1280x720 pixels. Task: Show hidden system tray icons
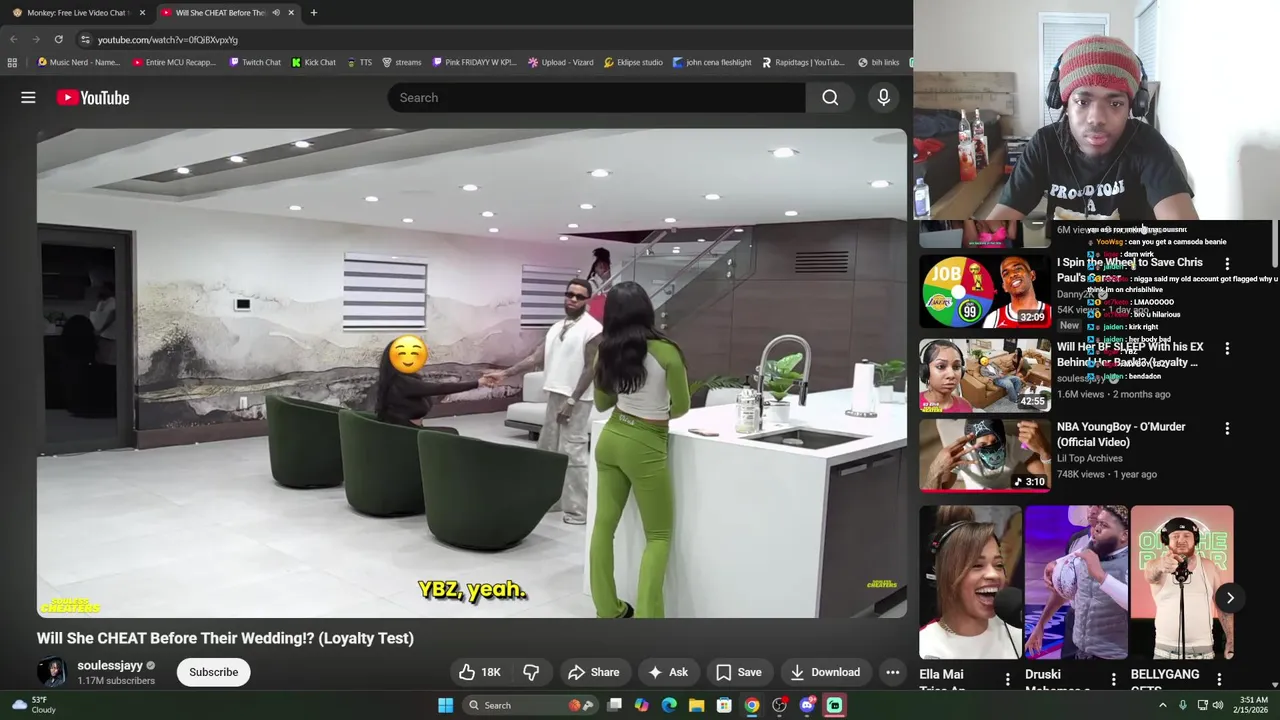pyautogui.click(x=1162, y=705)
